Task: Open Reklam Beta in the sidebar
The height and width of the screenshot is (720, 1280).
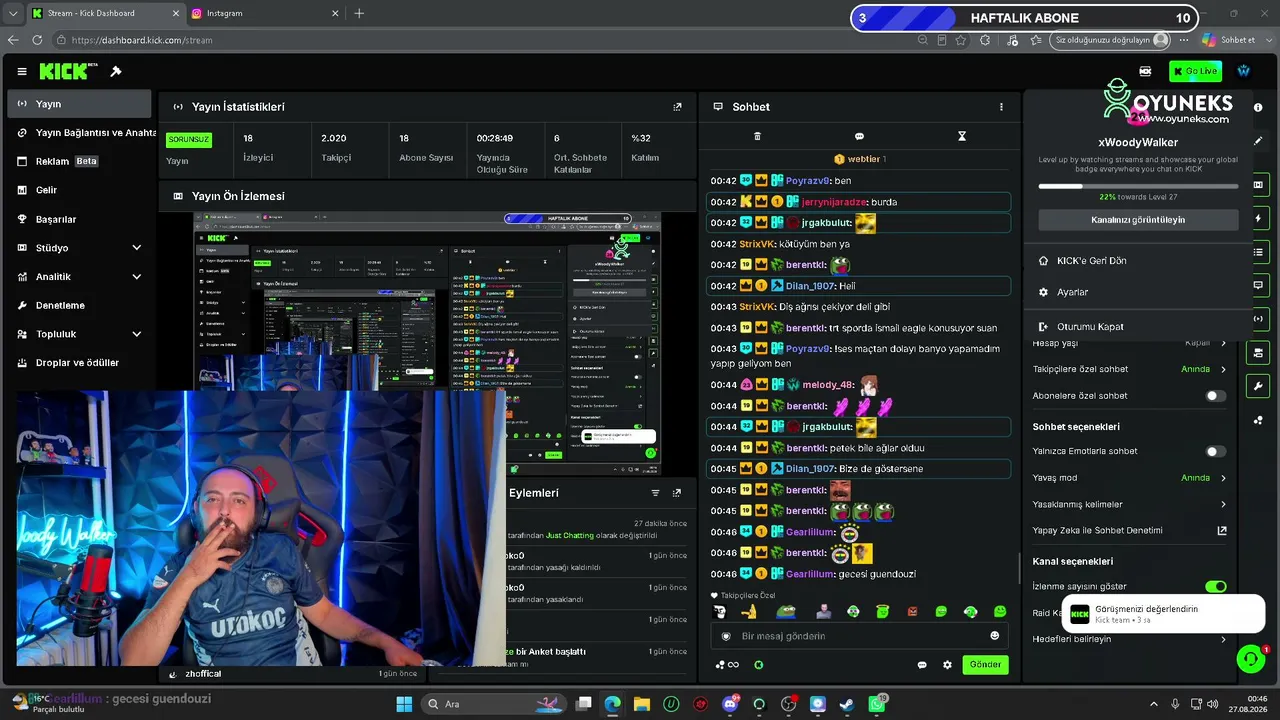Action: click(79, 161)
